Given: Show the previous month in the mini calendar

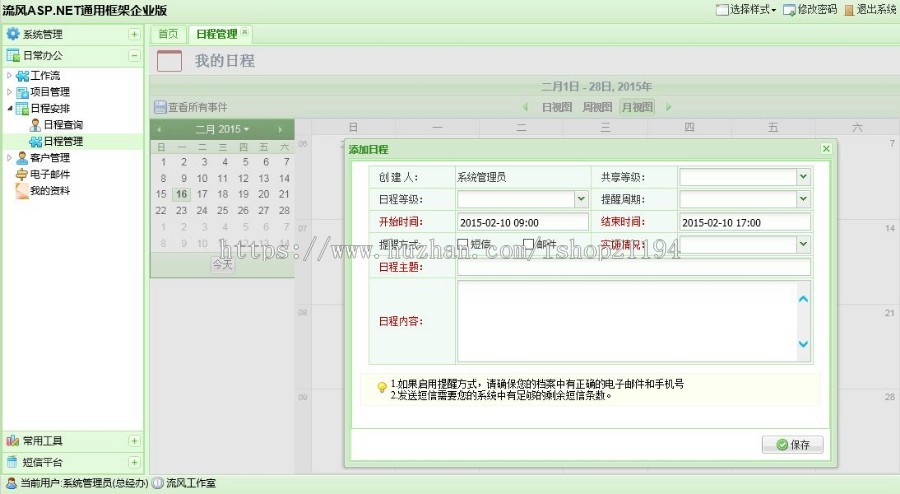Looking at the screenshot, I should tap(159, 130).
